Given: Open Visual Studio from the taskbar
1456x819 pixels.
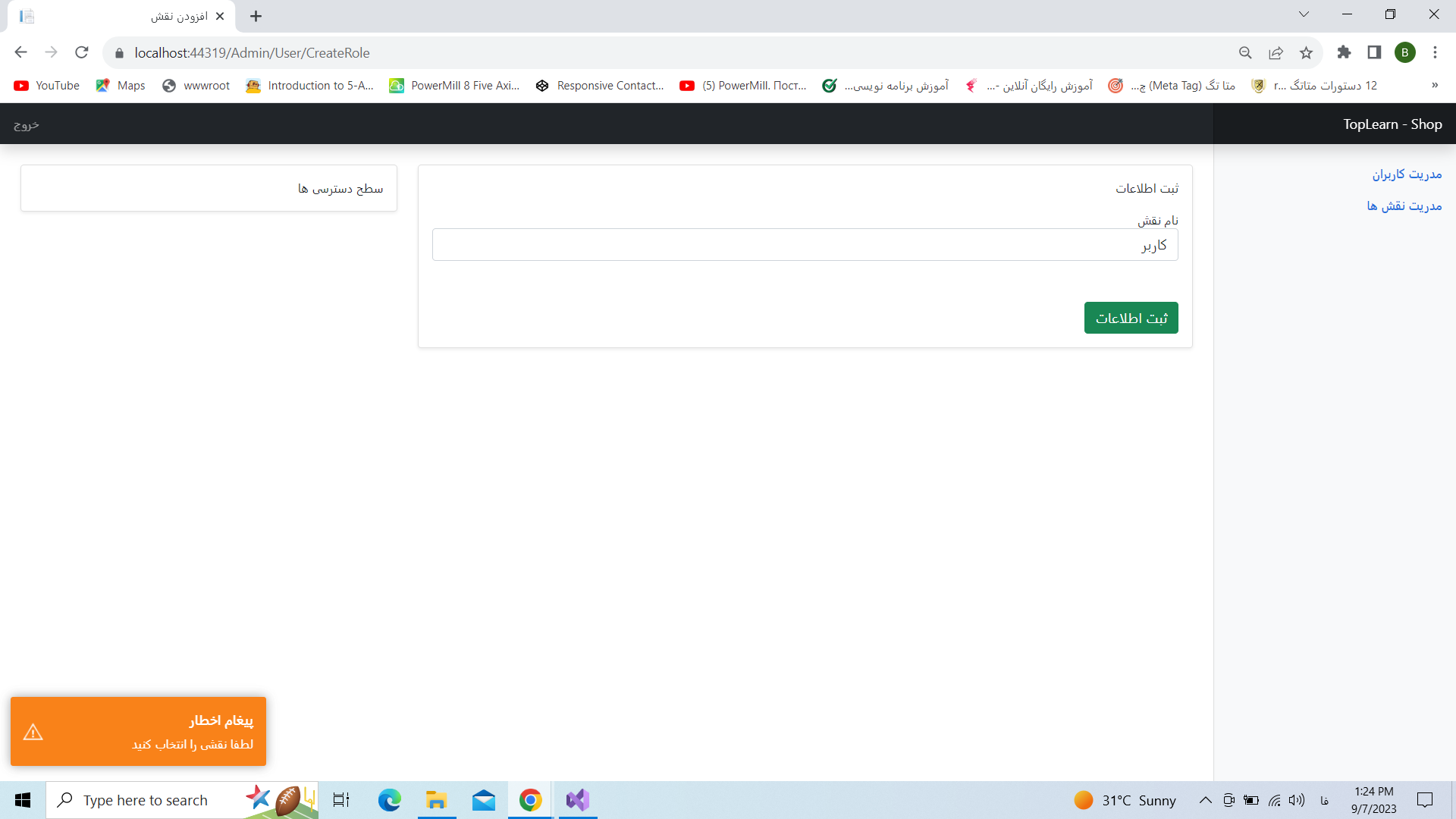Looking at the screenshot, I should pos(577,800).
